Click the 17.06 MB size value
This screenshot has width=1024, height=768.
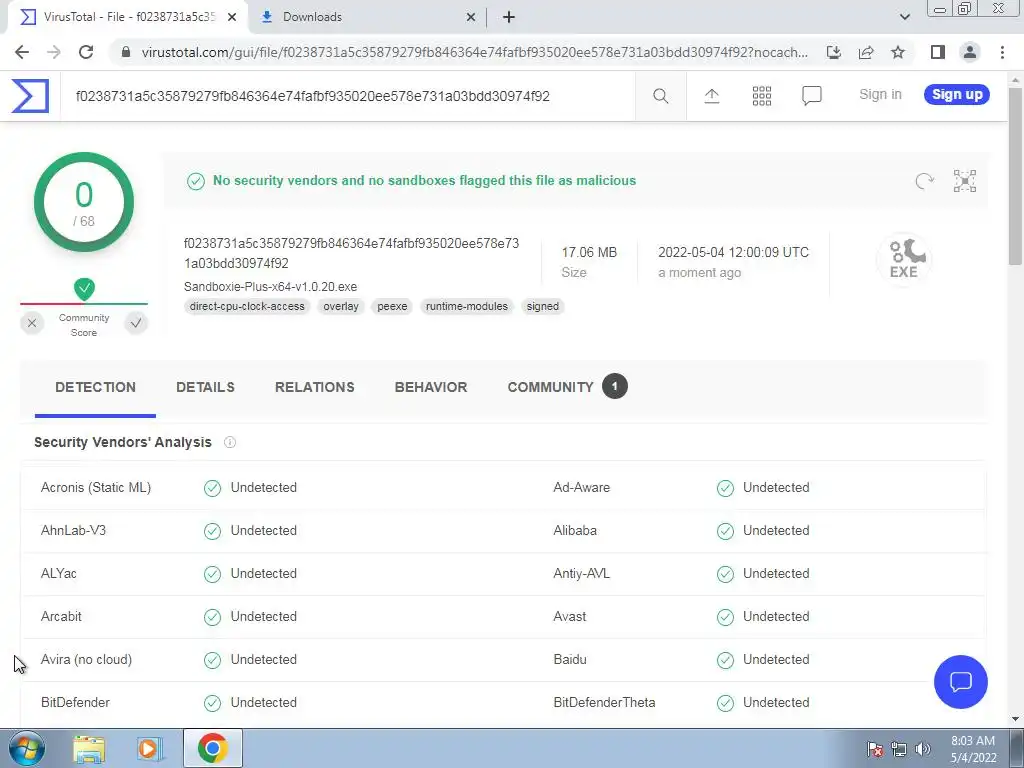(589, 252)
